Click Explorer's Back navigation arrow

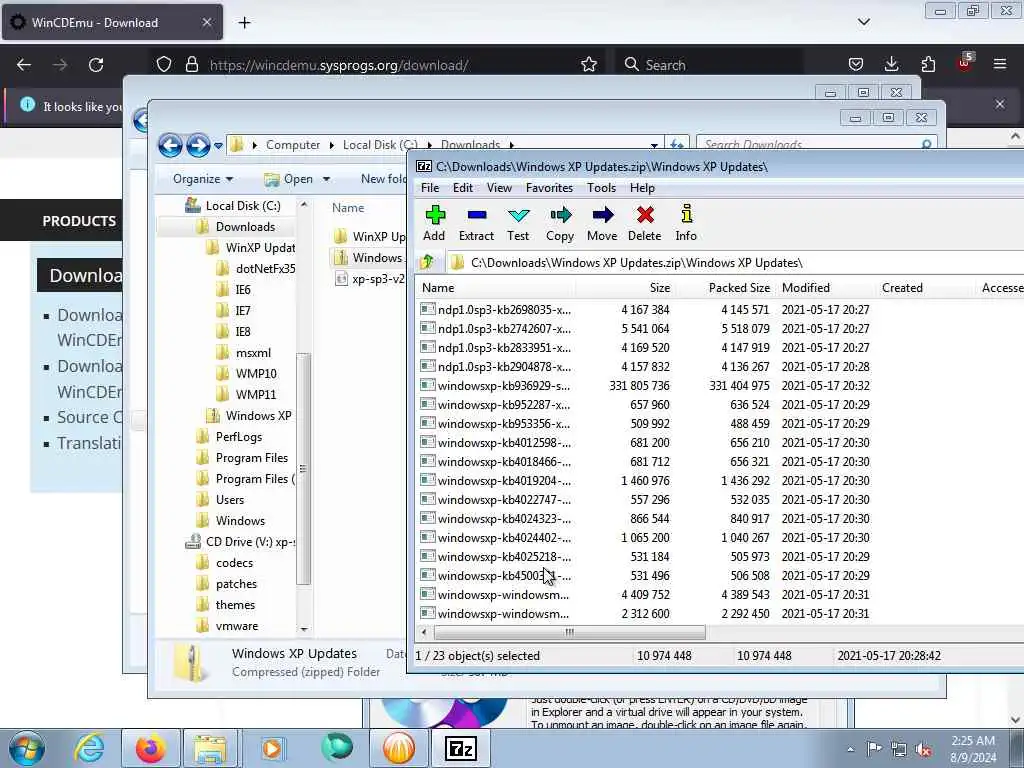click(x=170, y=145)
